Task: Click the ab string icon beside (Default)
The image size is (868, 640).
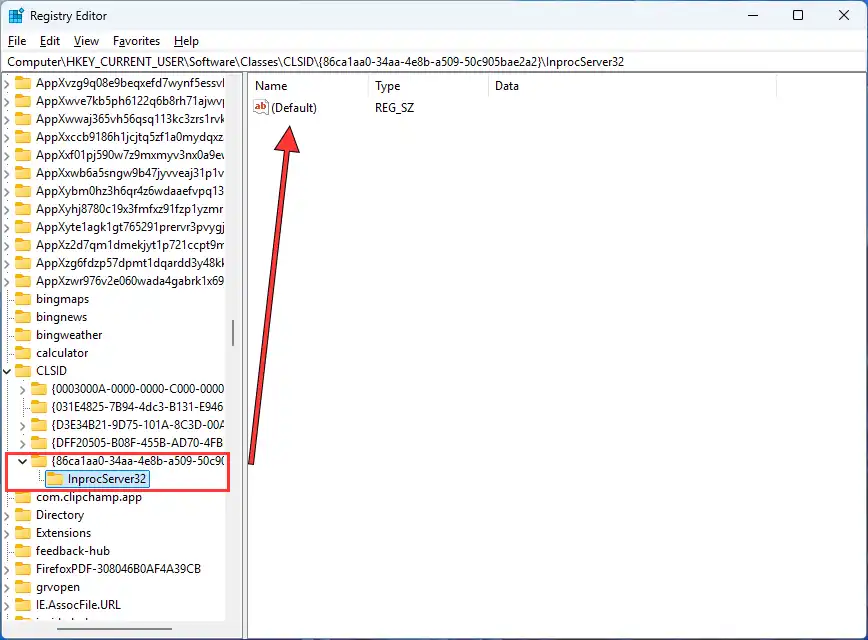Action: tap(261, 108)
